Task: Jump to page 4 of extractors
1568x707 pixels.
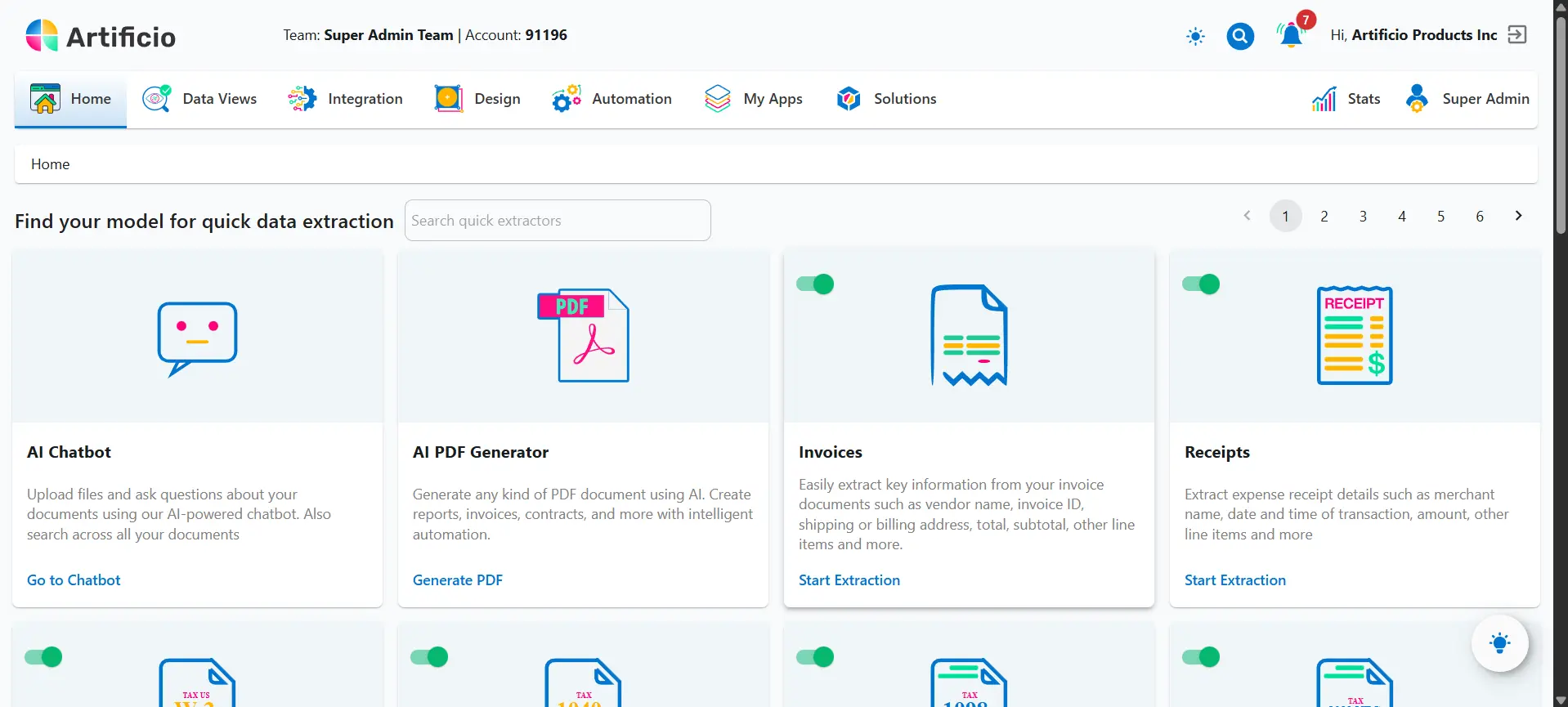Action: [x=1402, y=216]
